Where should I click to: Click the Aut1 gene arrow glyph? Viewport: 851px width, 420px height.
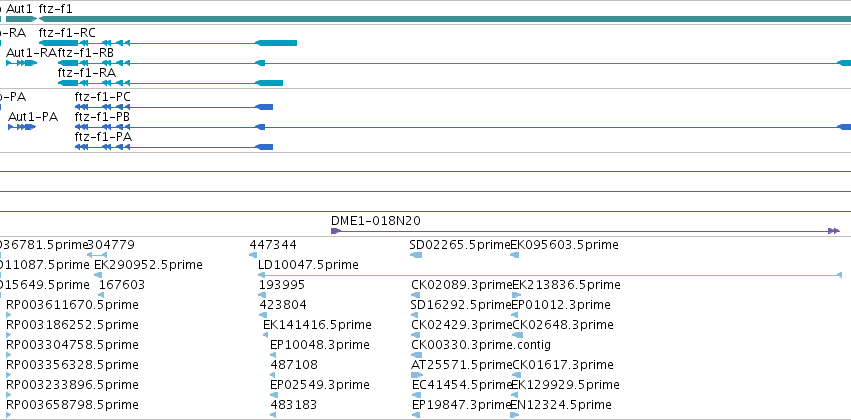21,19
